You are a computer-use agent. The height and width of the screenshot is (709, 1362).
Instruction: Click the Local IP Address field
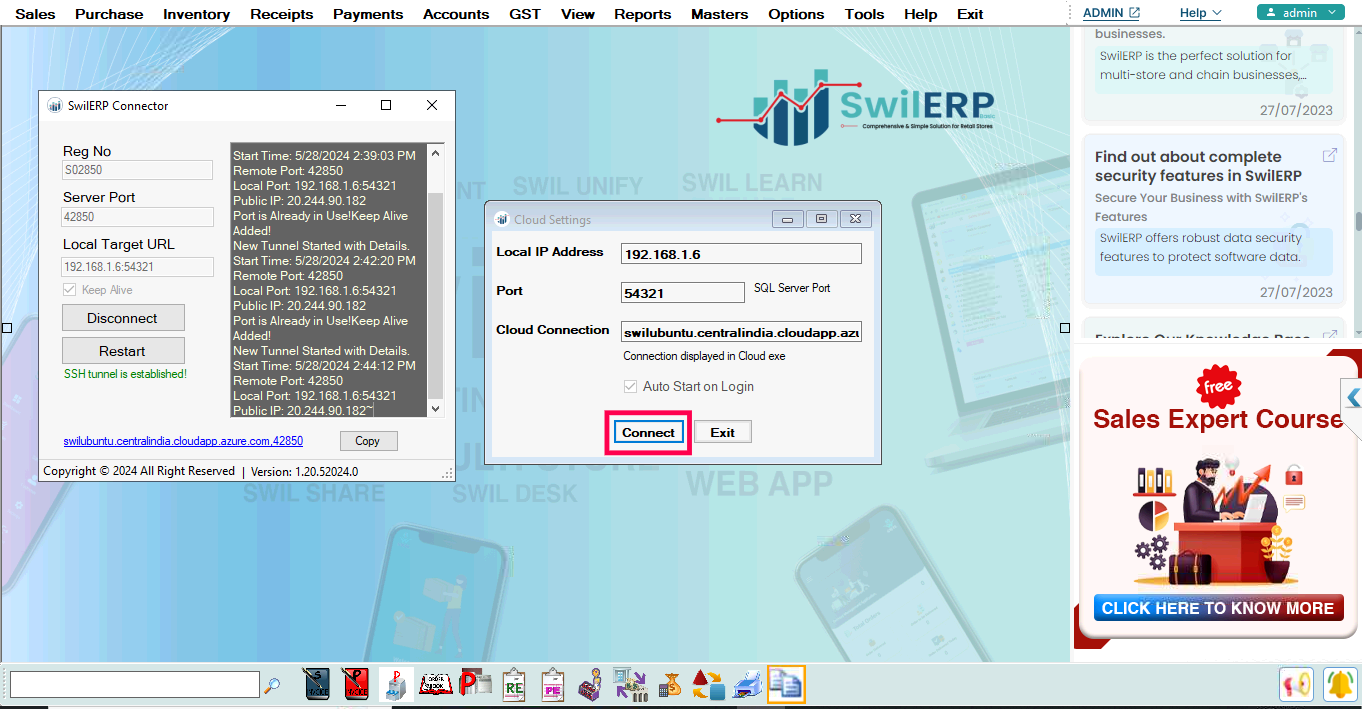741,254
